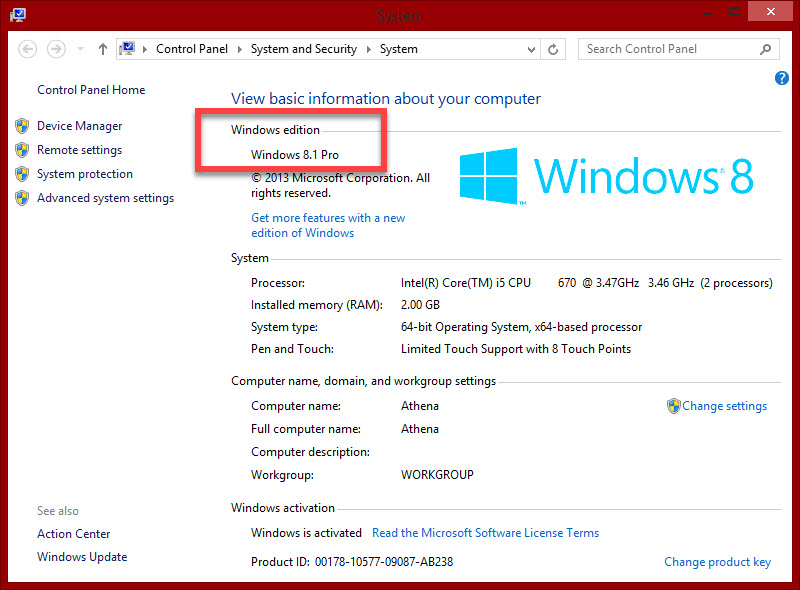Click the shield icon beside Device Manager

pyautogui.click(x=22, y=126)
